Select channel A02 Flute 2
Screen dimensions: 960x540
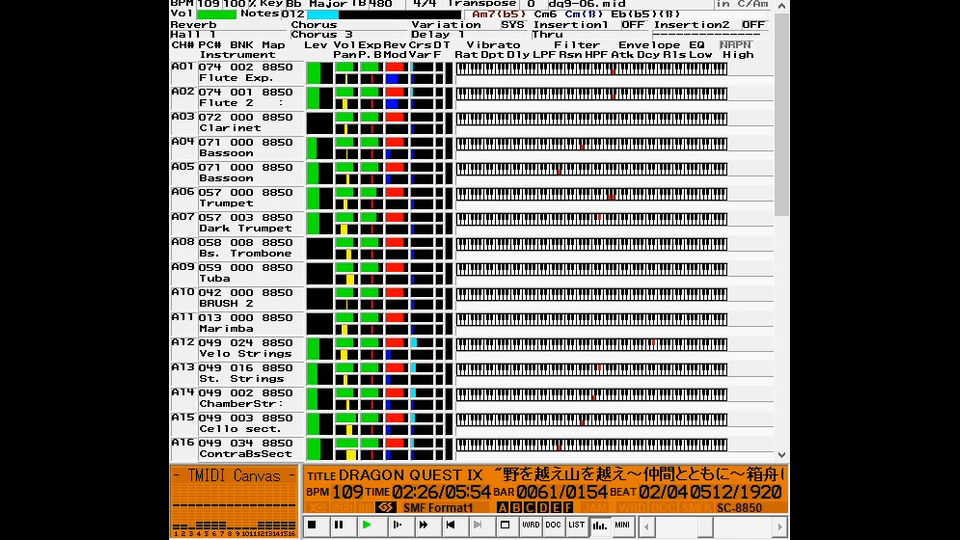(238, 98)
